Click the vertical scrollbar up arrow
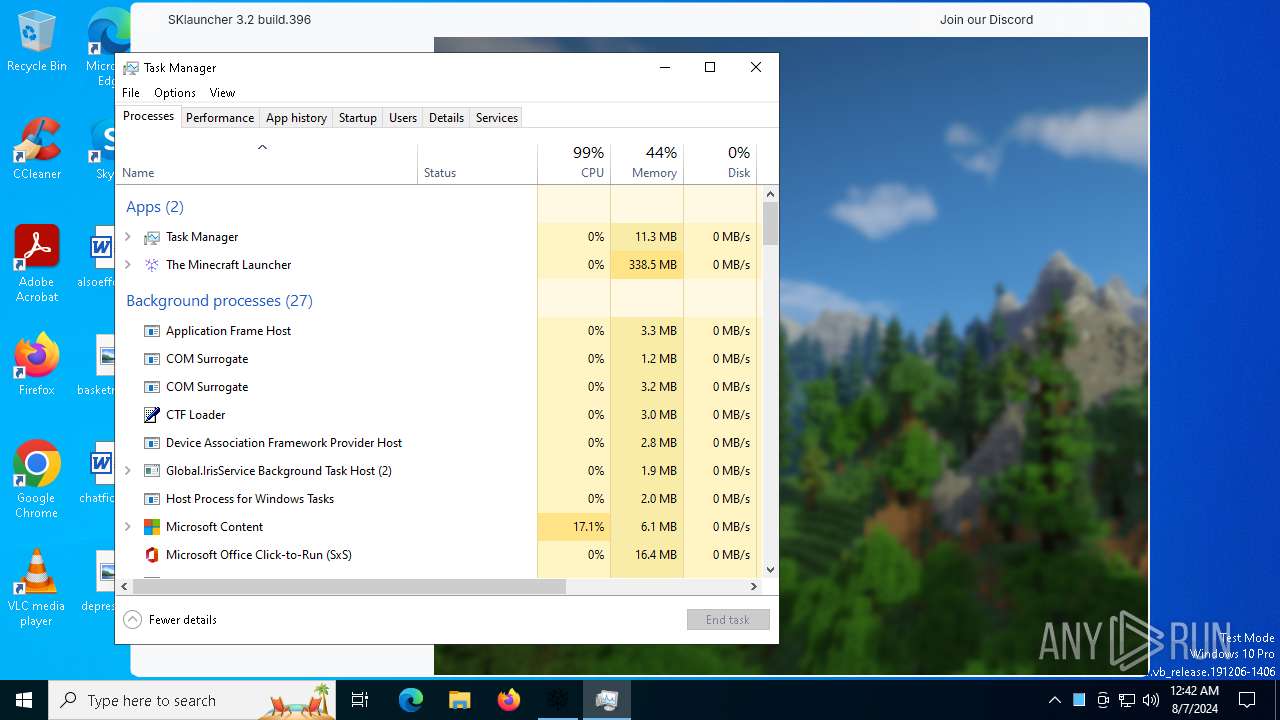The height and width of the screenshot is (720, 1280). point(770,192)
